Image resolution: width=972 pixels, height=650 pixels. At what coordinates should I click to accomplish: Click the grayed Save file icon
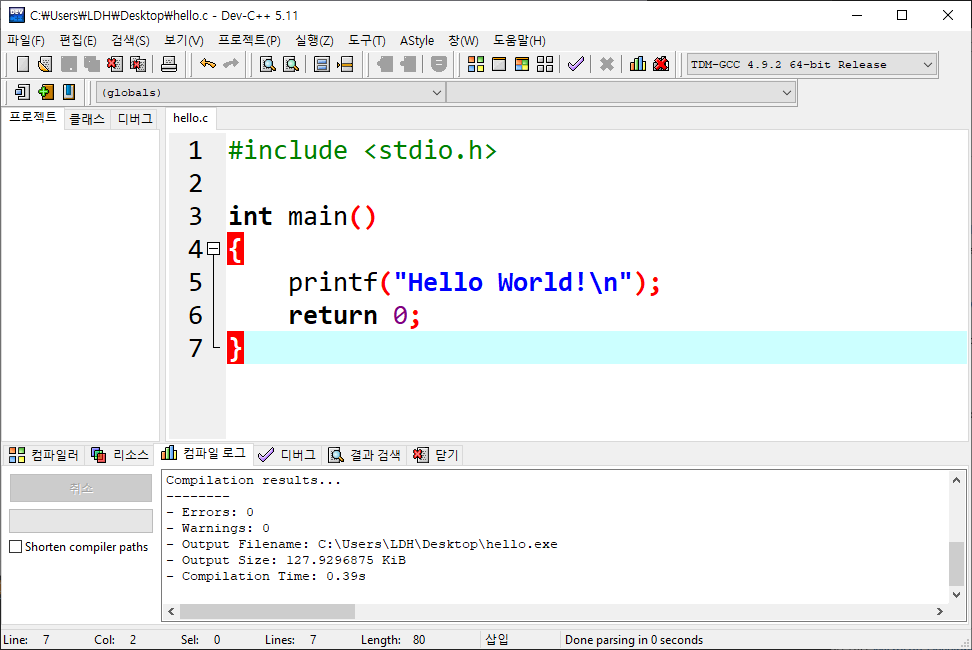tap(68, 64)
